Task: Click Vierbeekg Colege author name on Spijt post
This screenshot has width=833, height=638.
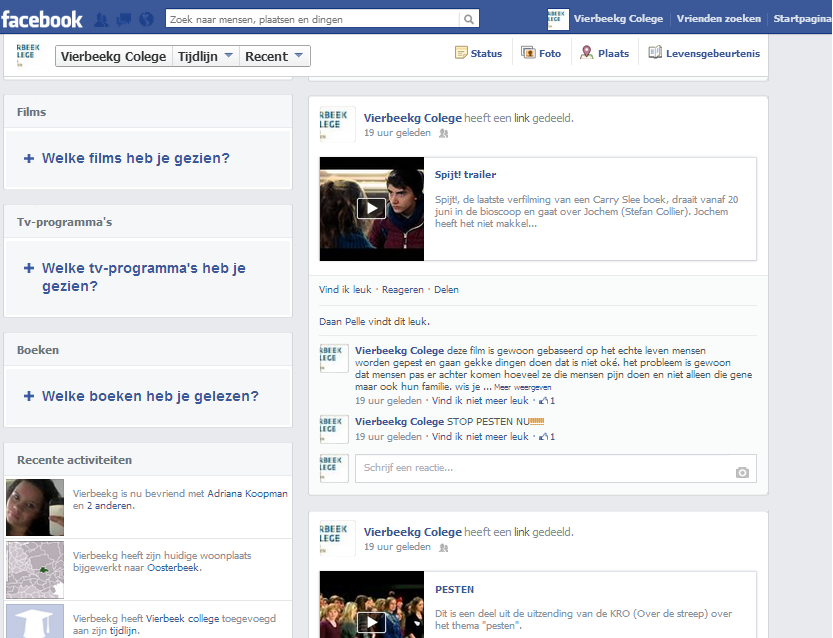Action: (413, 118)
